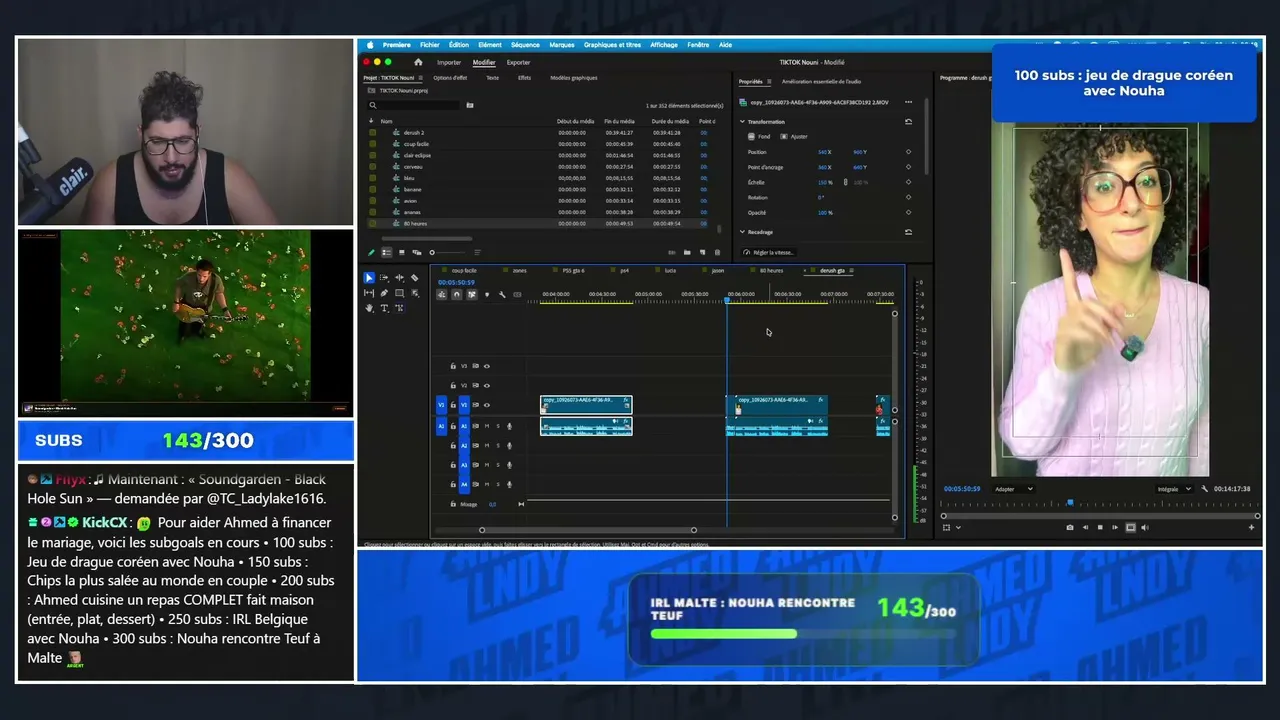Solo audio track A2
The width and height of the screenshot is (1280, 720).
point(498,445)
